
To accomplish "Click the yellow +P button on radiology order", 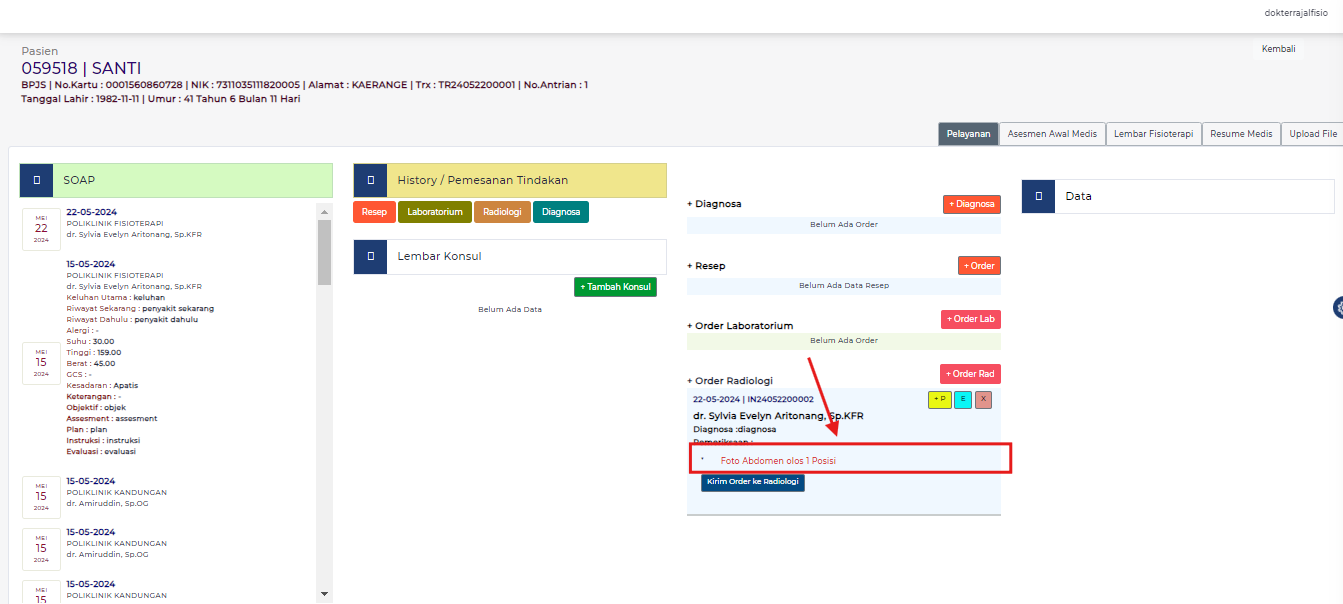I will [939, 399].
